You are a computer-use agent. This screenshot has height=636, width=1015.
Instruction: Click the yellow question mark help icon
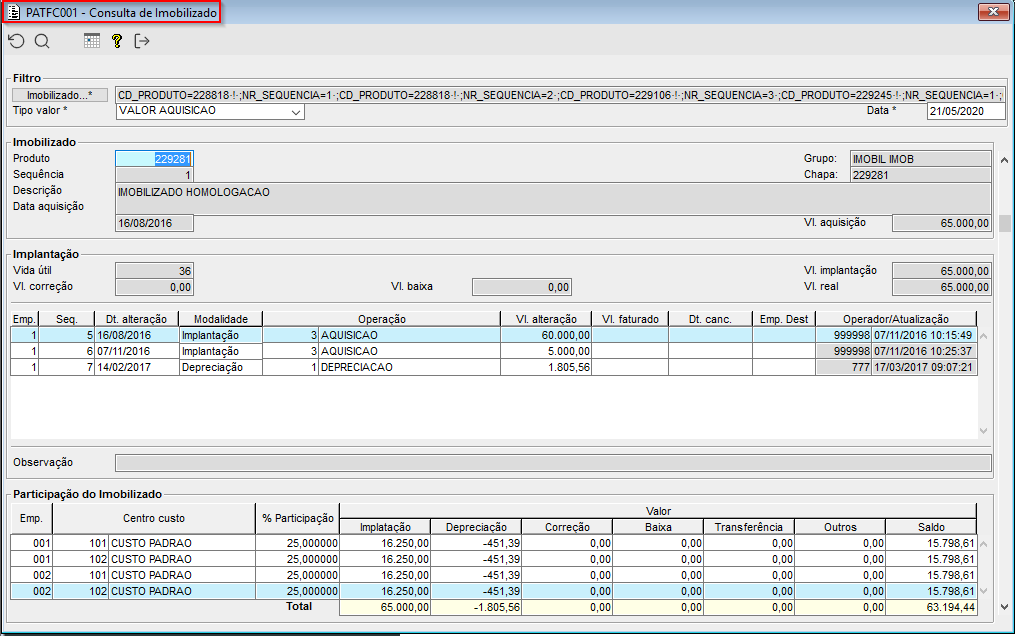point(117,41)
